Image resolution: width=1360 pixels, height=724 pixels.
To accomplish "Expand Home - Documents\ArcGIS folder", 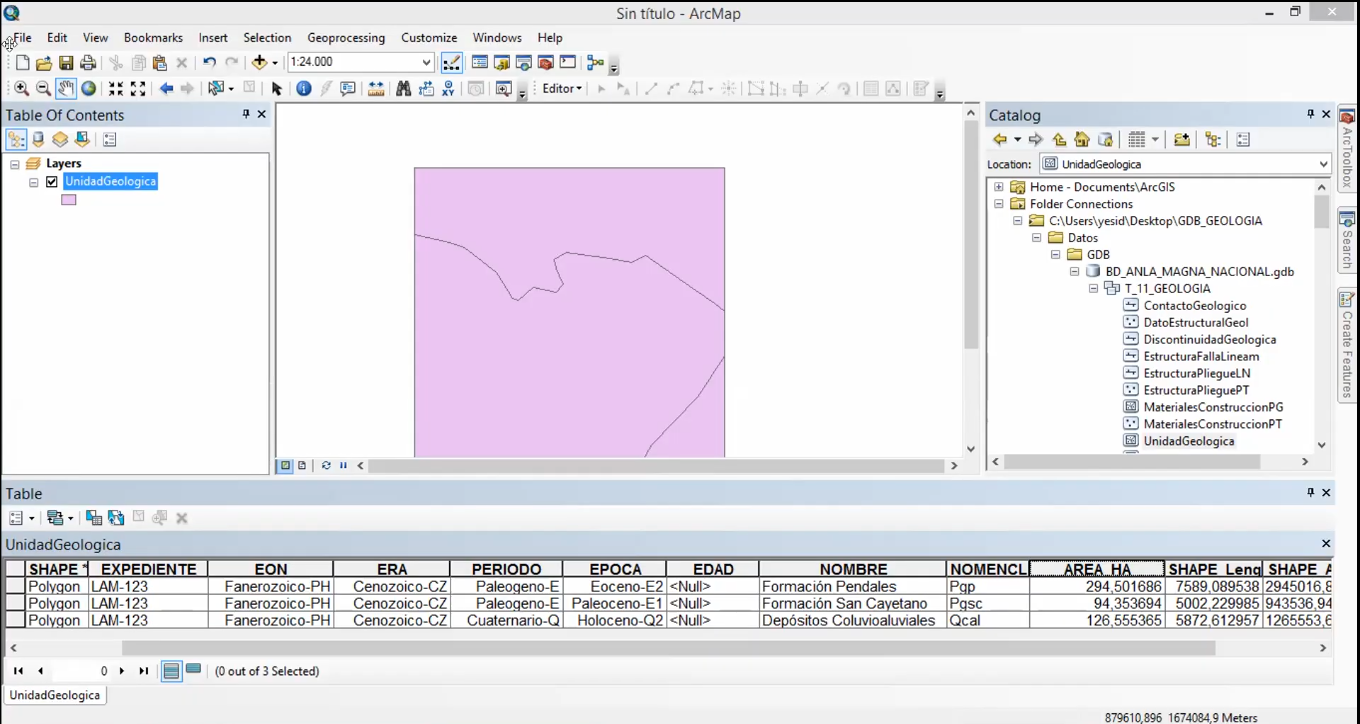I will coord(998,187).
